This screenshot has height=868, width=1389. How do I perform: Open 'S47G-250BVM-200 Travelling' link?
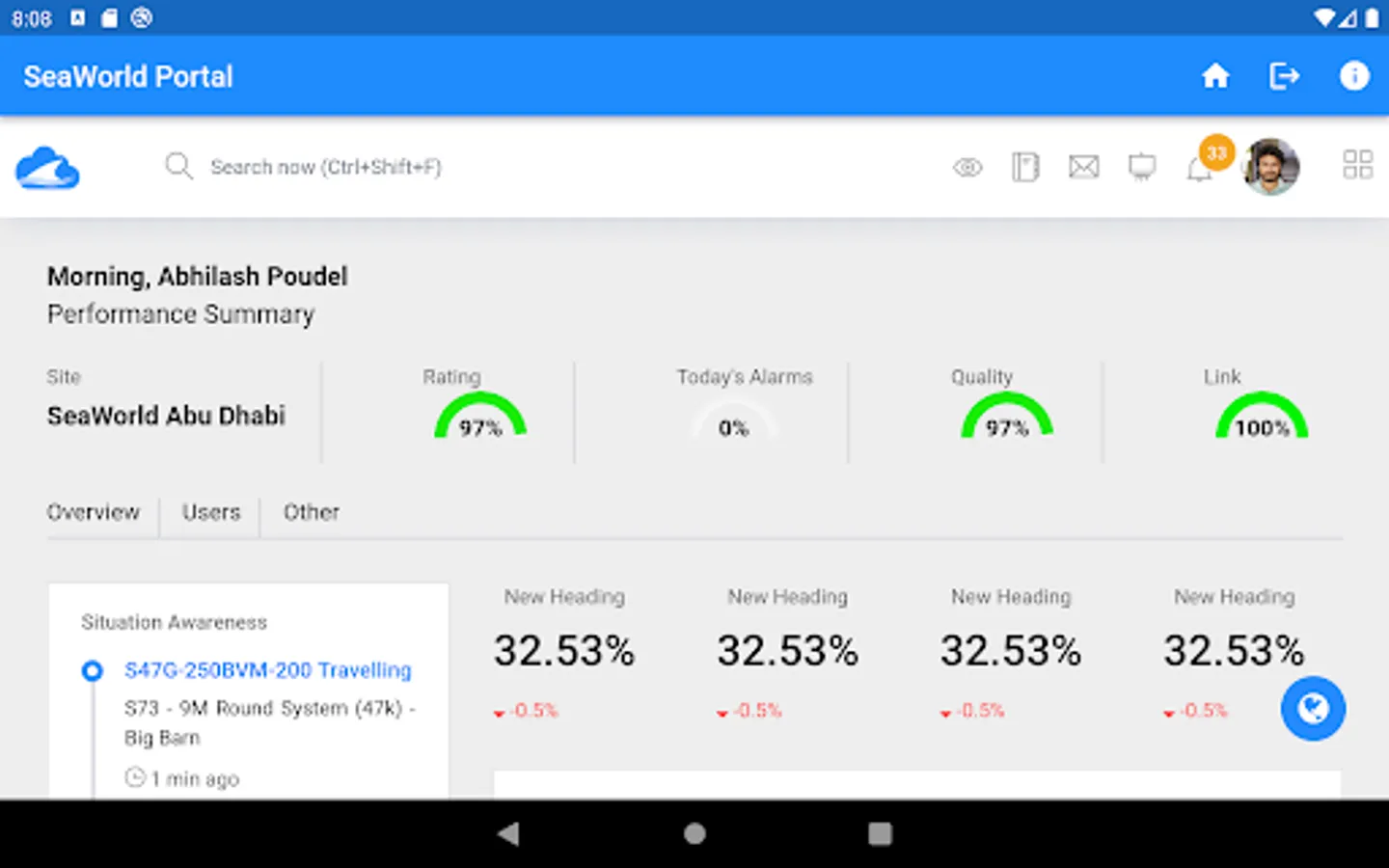(267, 670)
